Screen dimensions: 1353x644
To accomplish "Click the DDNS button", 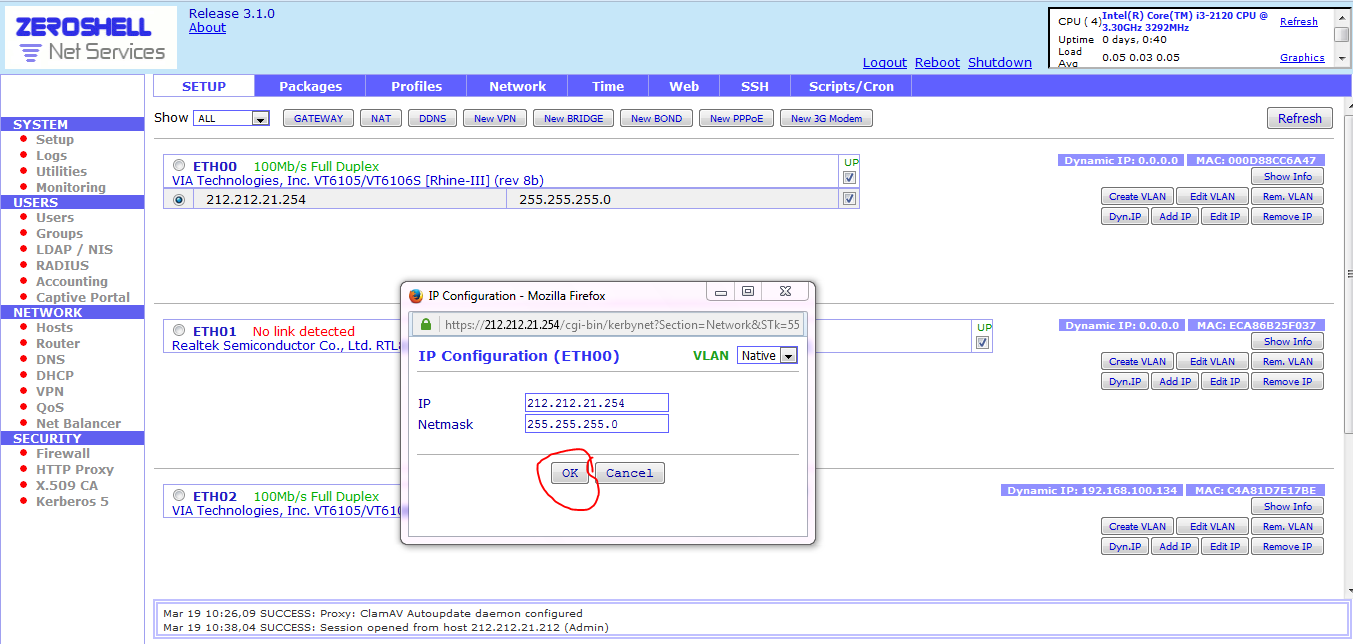I will [x=432, y=118].
